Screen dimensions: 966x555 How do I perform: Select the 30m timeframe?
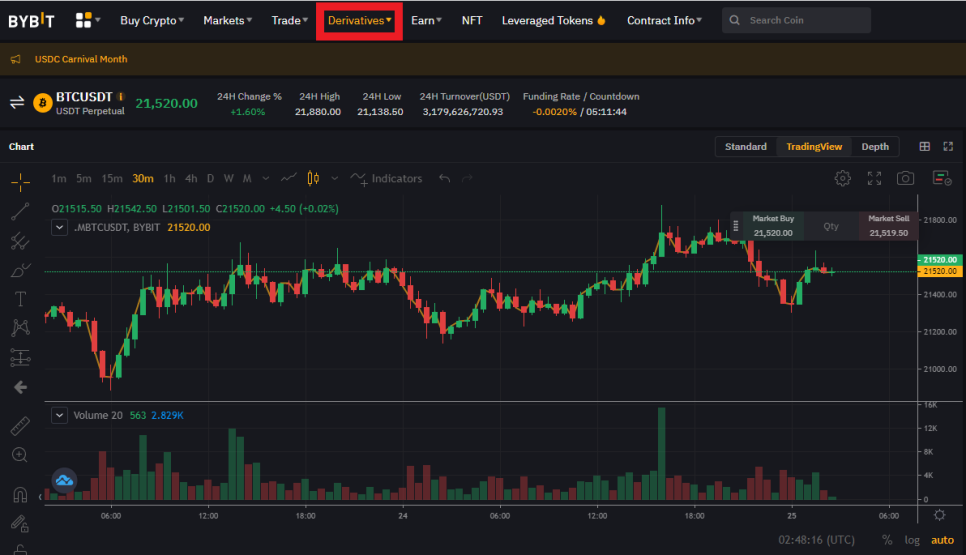tap(142, 179)
